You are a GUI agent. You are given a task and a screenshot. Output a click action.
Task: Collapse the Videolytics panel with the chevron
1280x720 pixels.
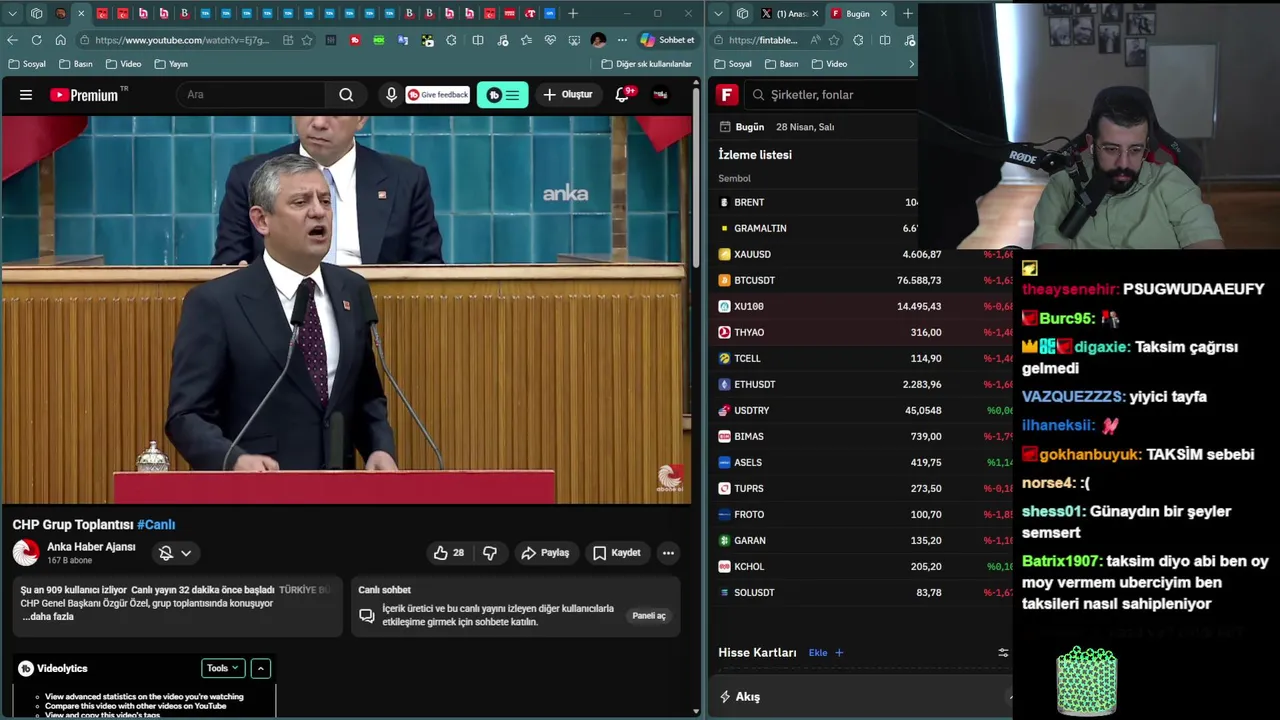[260, 668]
